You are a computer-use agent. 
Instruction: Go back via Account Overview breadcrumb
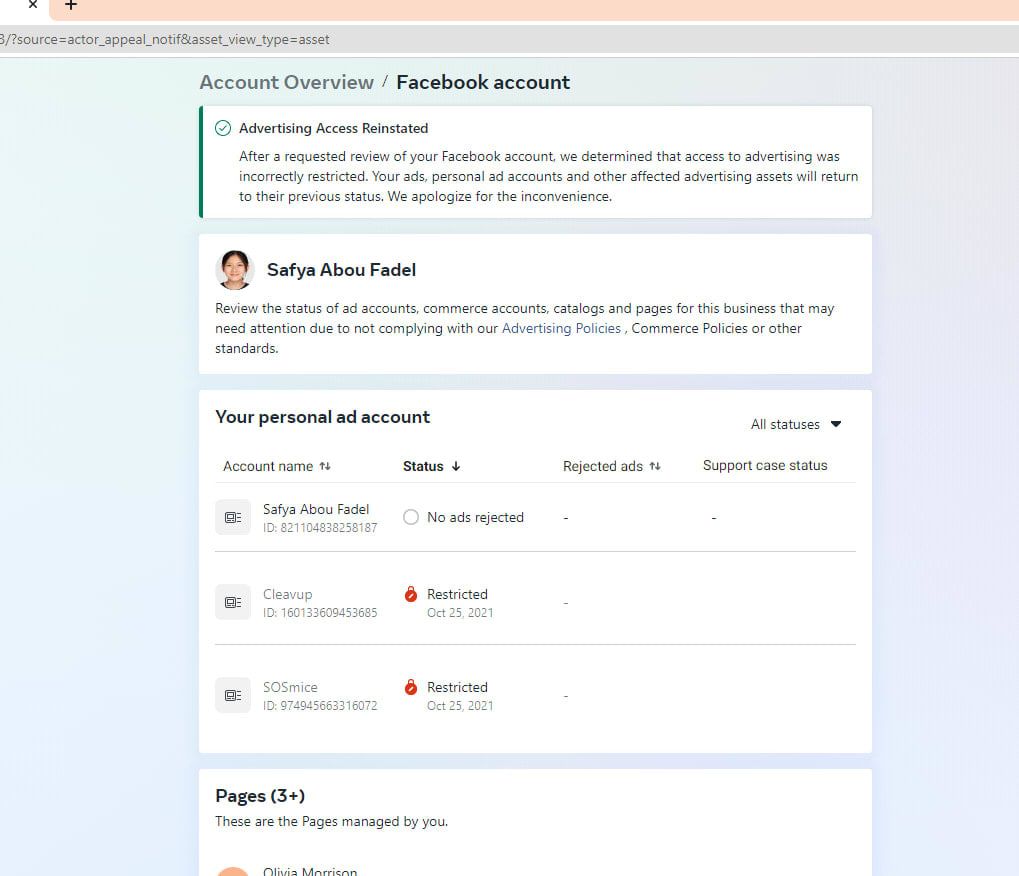point(286,81)
